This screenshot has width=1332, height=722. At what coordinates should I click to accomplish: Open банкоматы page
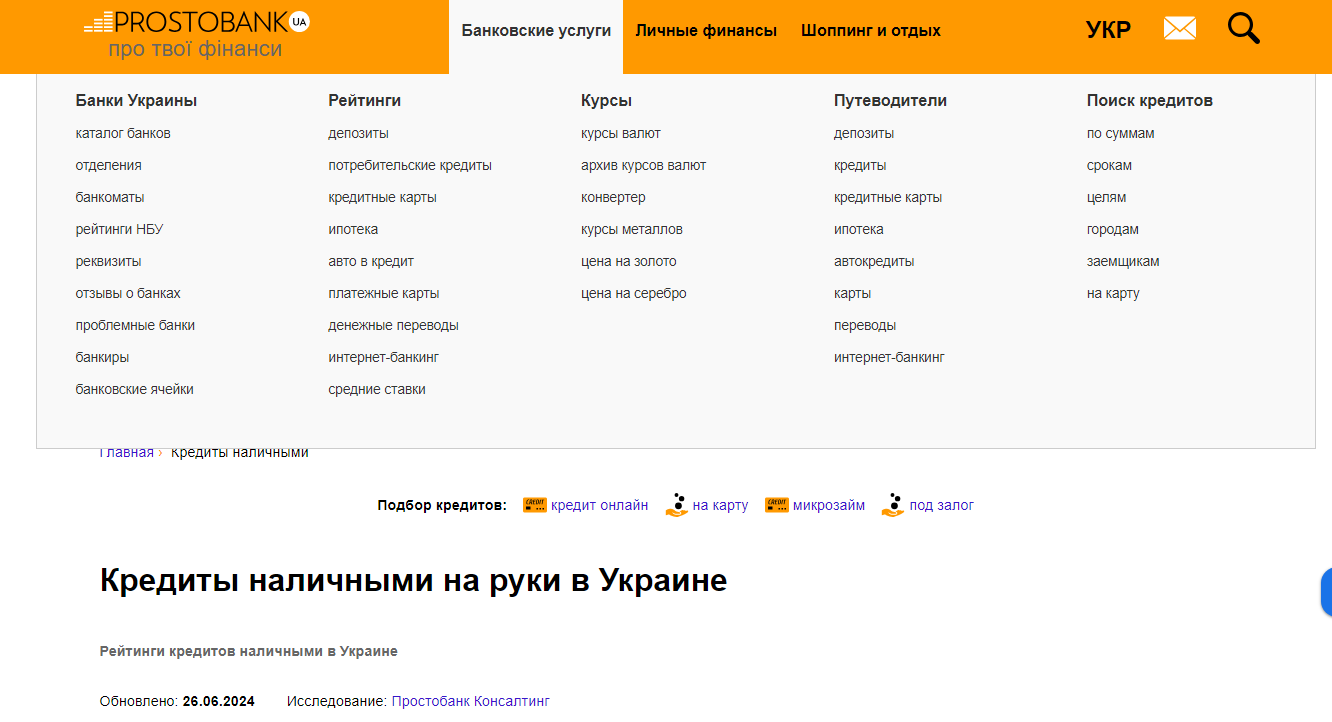110,197
